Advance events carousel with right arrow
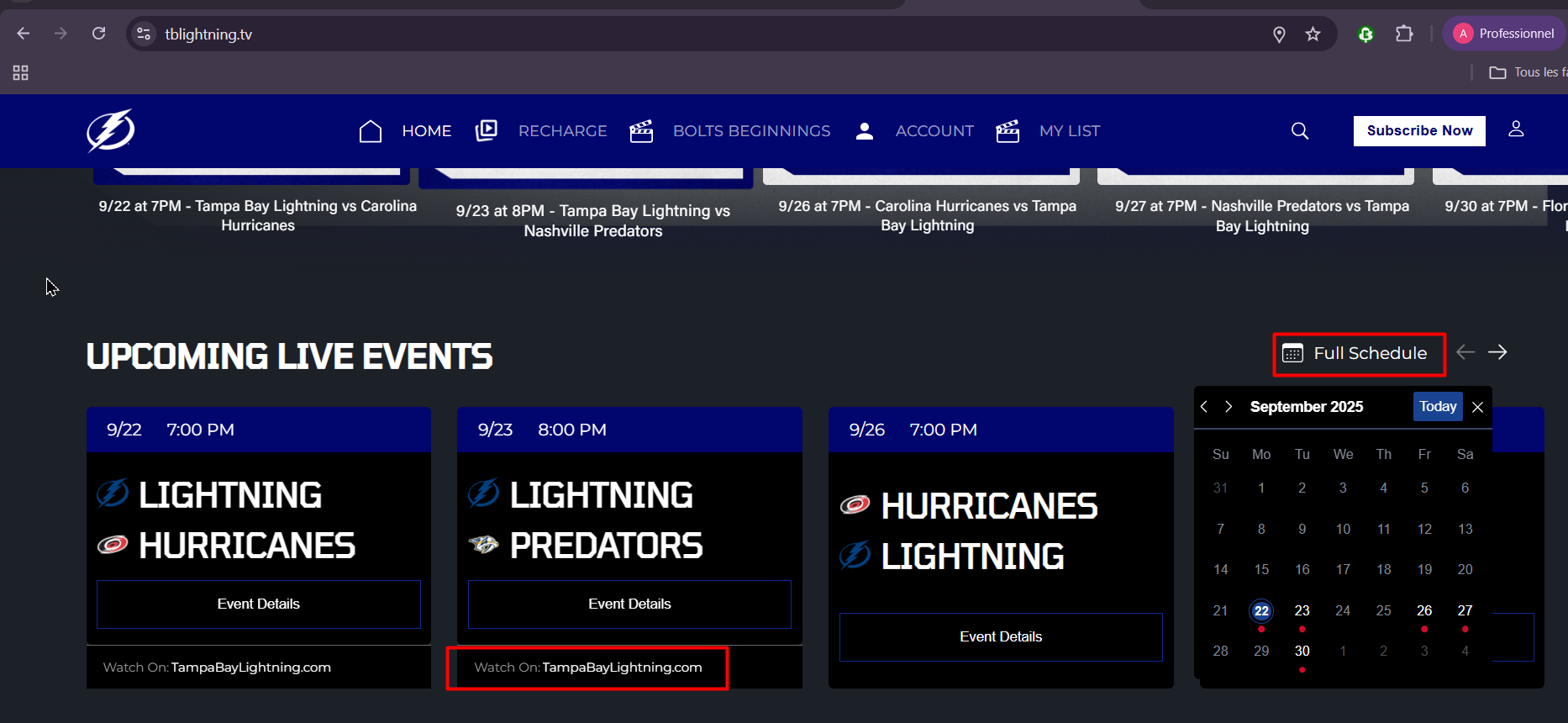Screen dimensions: 1568x723 1497,352
